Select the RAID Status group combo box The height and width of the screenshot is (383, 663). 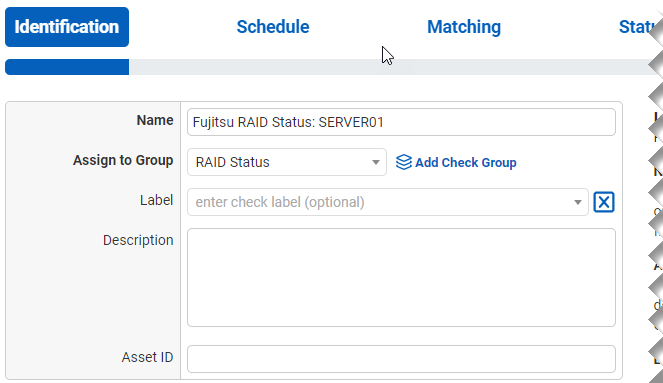point(287,162)
